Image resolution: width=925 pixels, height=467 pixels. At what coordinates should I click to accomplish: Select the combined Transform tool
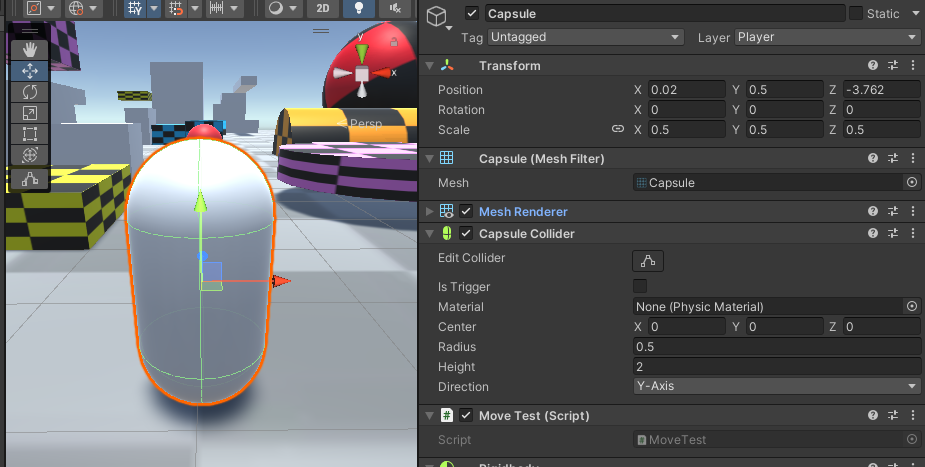point(29,155)
